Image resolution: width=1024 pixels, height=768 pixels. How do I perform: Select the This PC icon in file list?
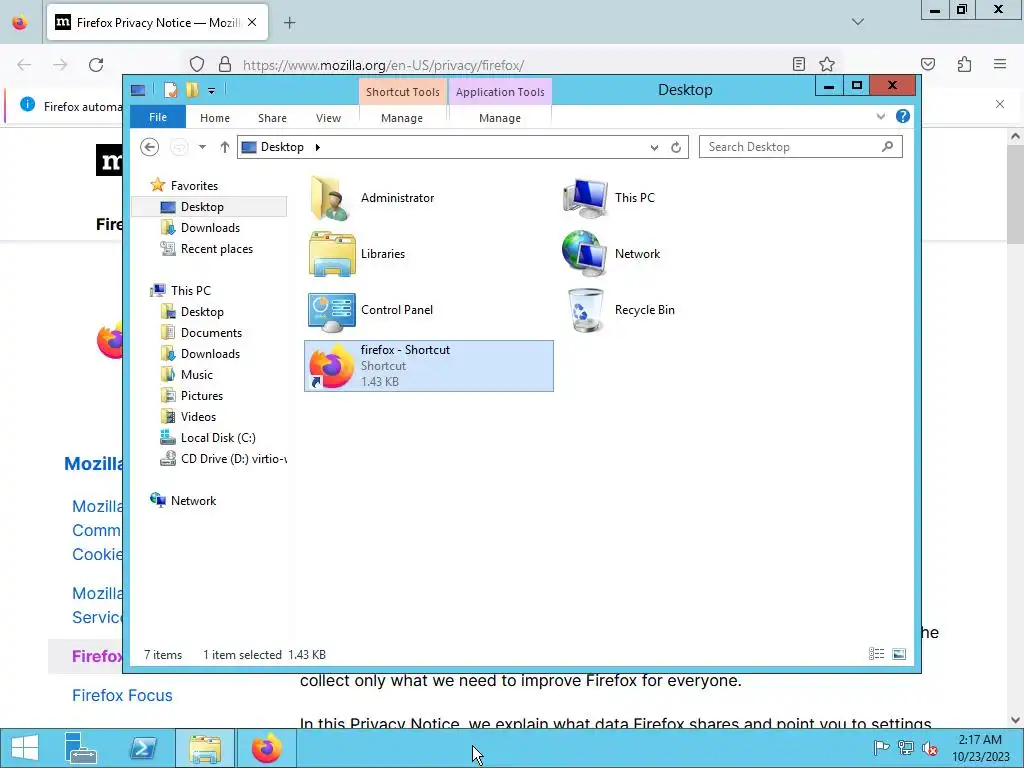[584, 198]
